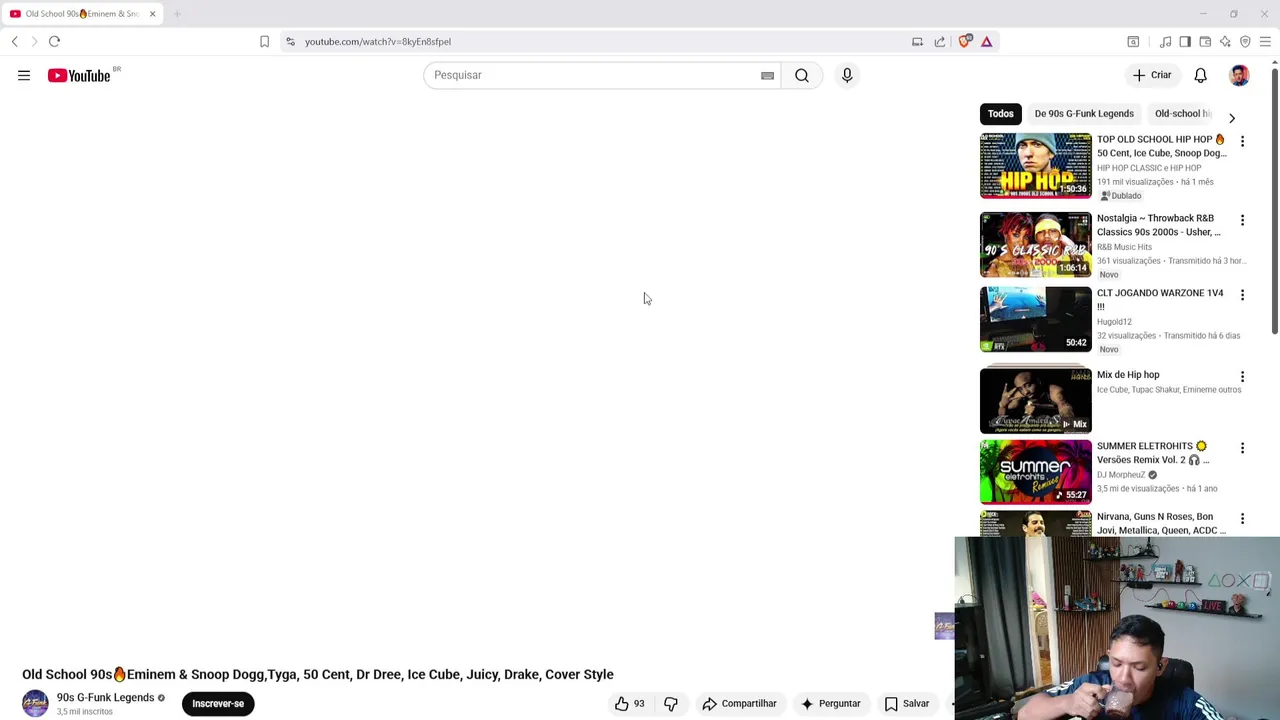Click the Compartilhar share button

[740, 704]
